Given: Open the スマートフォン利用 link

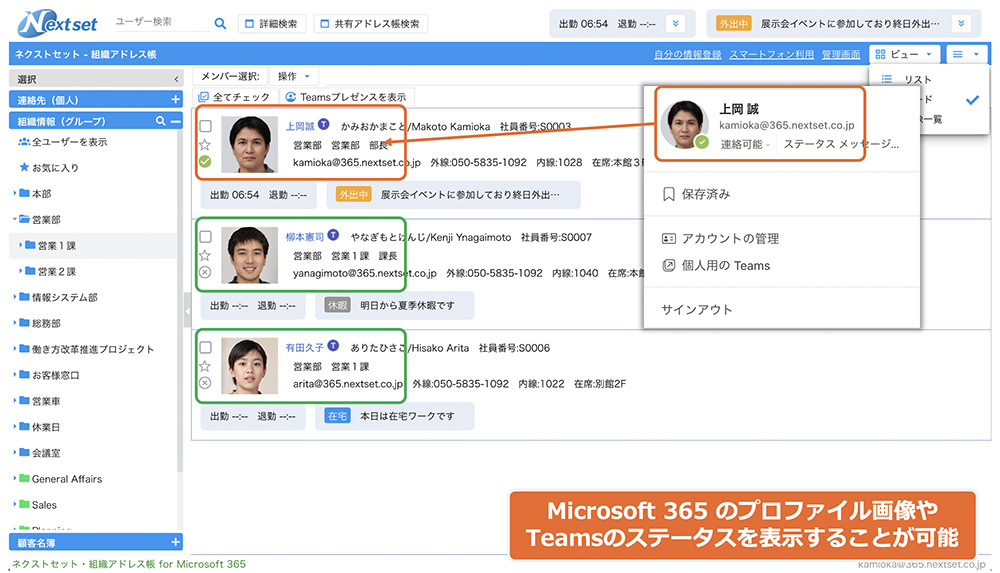Looking at the screenshot, I should 771,54.
